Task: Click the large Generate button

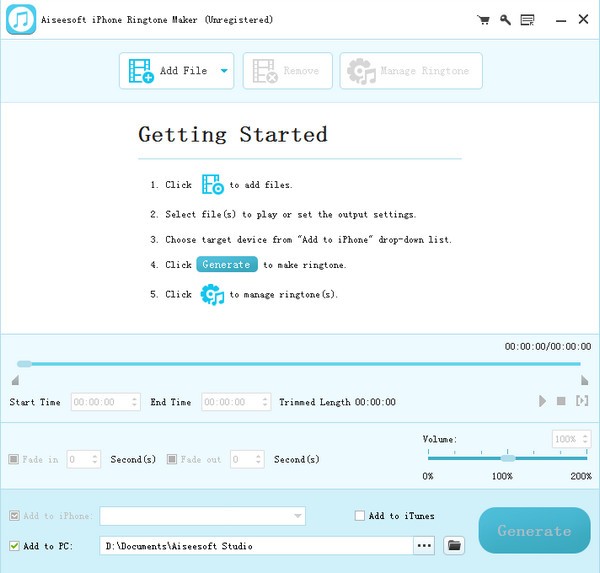Action: [534, 531]
